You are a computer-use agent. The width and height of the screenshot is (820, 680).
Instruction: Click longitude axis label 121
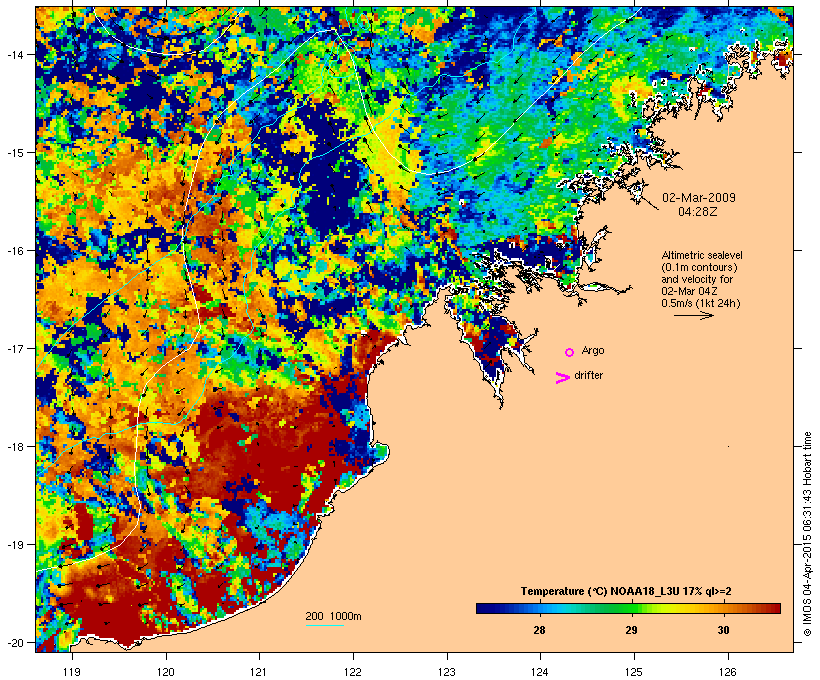coord(259,672)
